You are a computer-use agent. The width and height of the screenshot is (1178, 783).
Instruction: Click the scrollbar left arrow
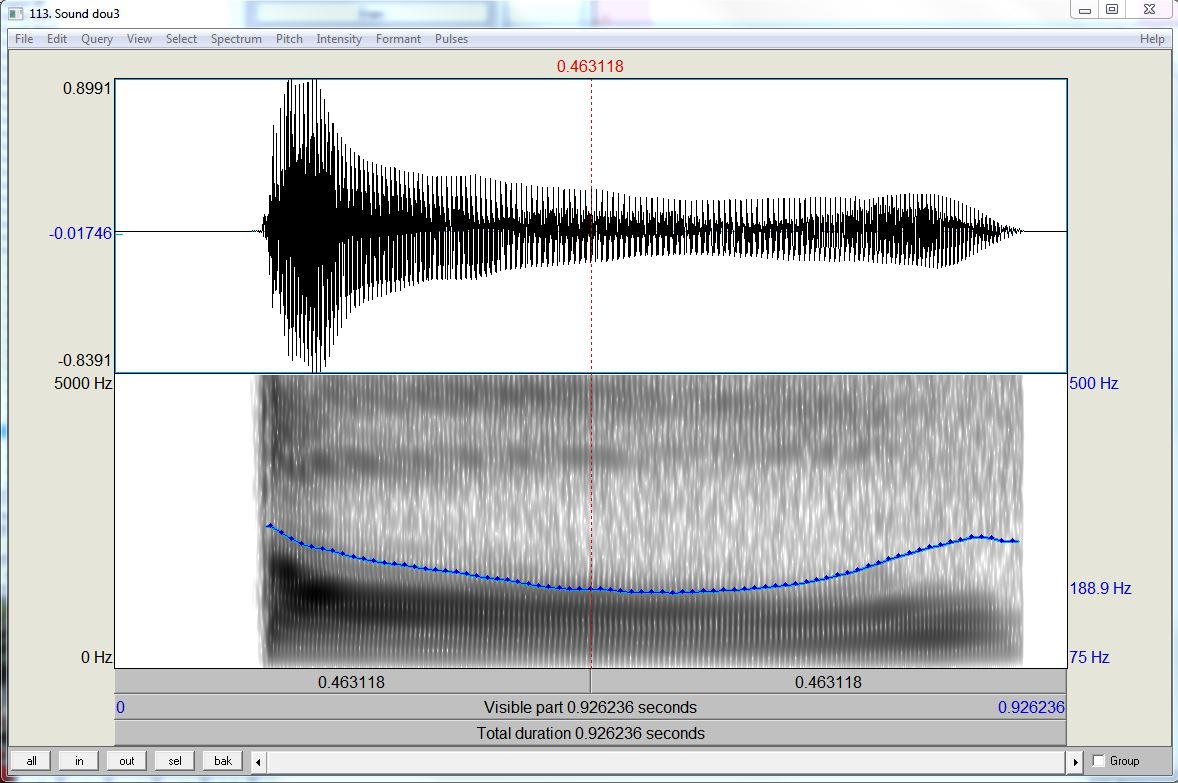[x=258, y=762]
